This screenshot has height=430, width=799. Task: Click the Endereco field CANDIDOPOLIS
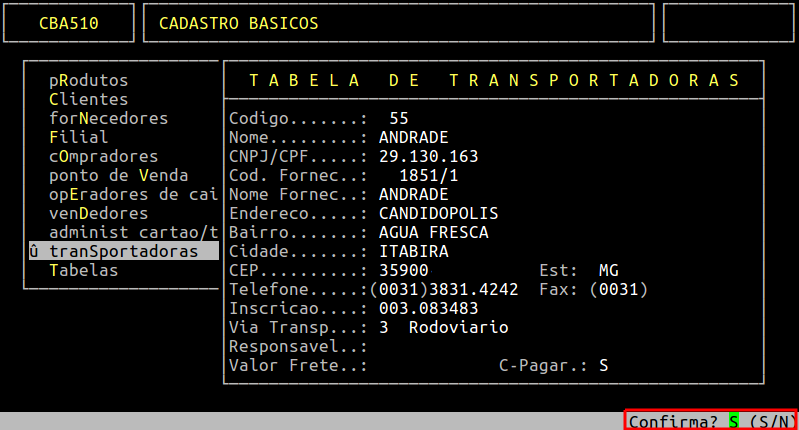coord(438,213)
